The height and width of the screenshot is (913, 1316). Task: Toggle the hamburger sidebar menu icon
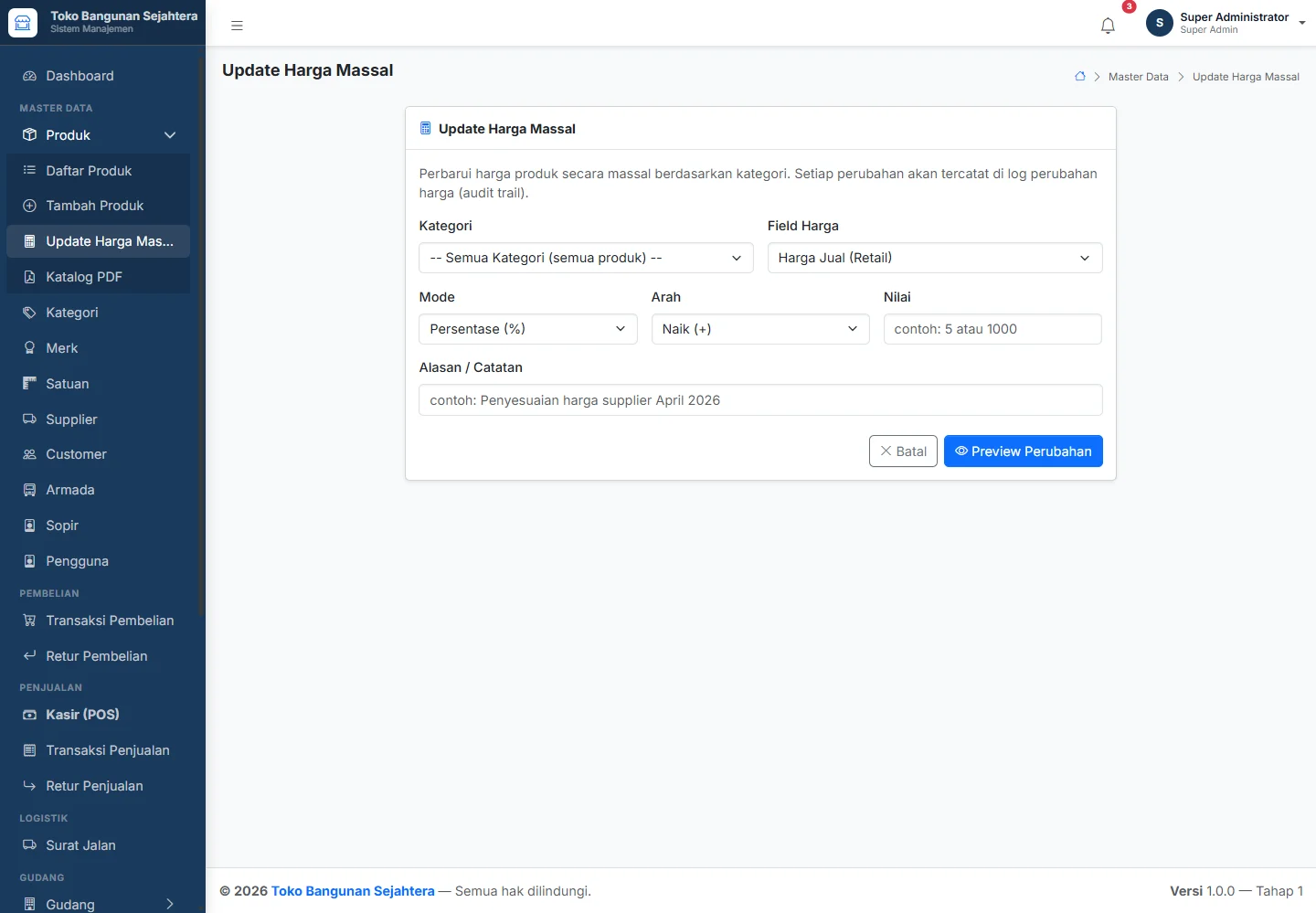237,26
